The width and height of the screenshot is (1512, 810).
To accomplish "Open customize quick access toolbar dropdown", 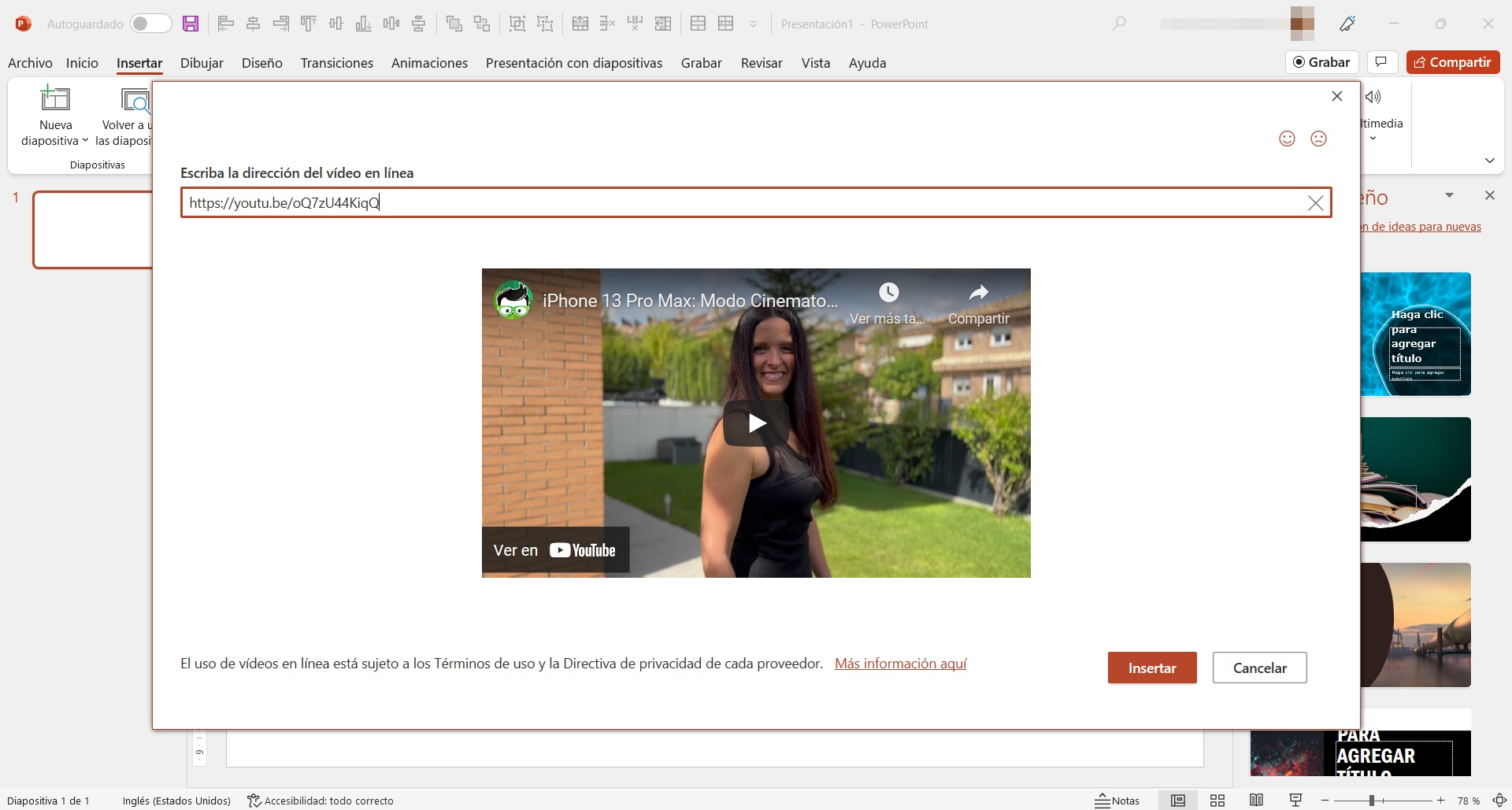I will (753, 24).
